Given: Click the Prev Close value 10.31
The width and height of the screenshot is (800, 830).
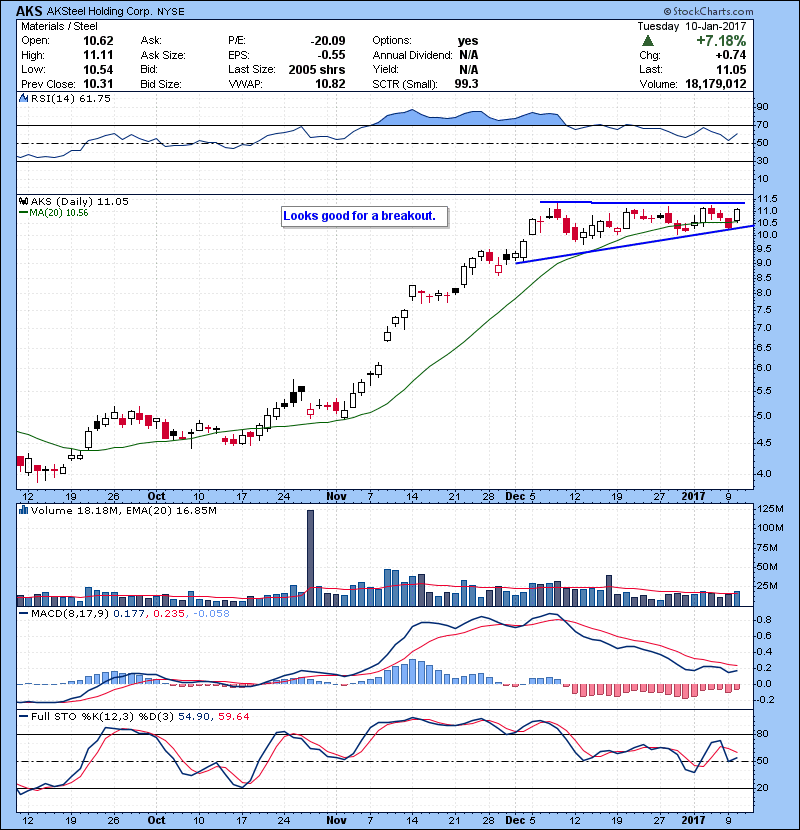Looking at the screenshot, I should 98,84.
